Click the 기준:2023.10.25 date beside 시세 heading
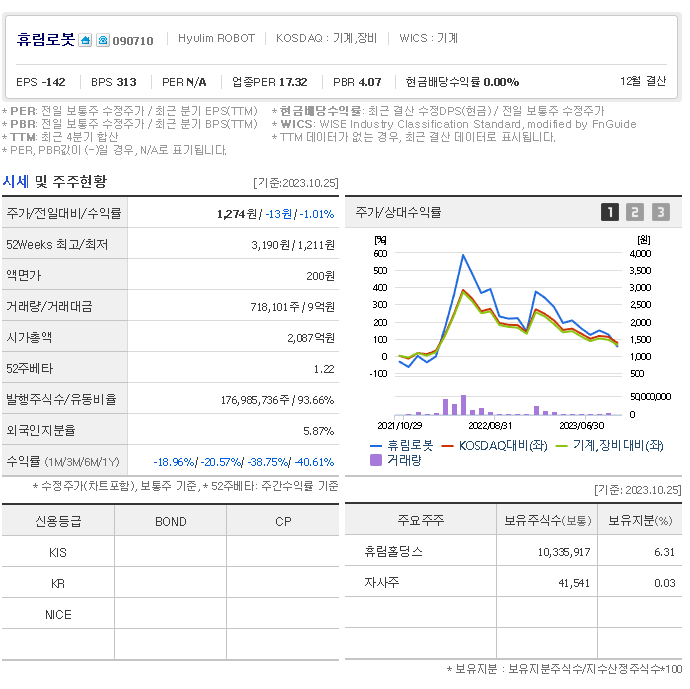690x689 pixels. point(296,183)
